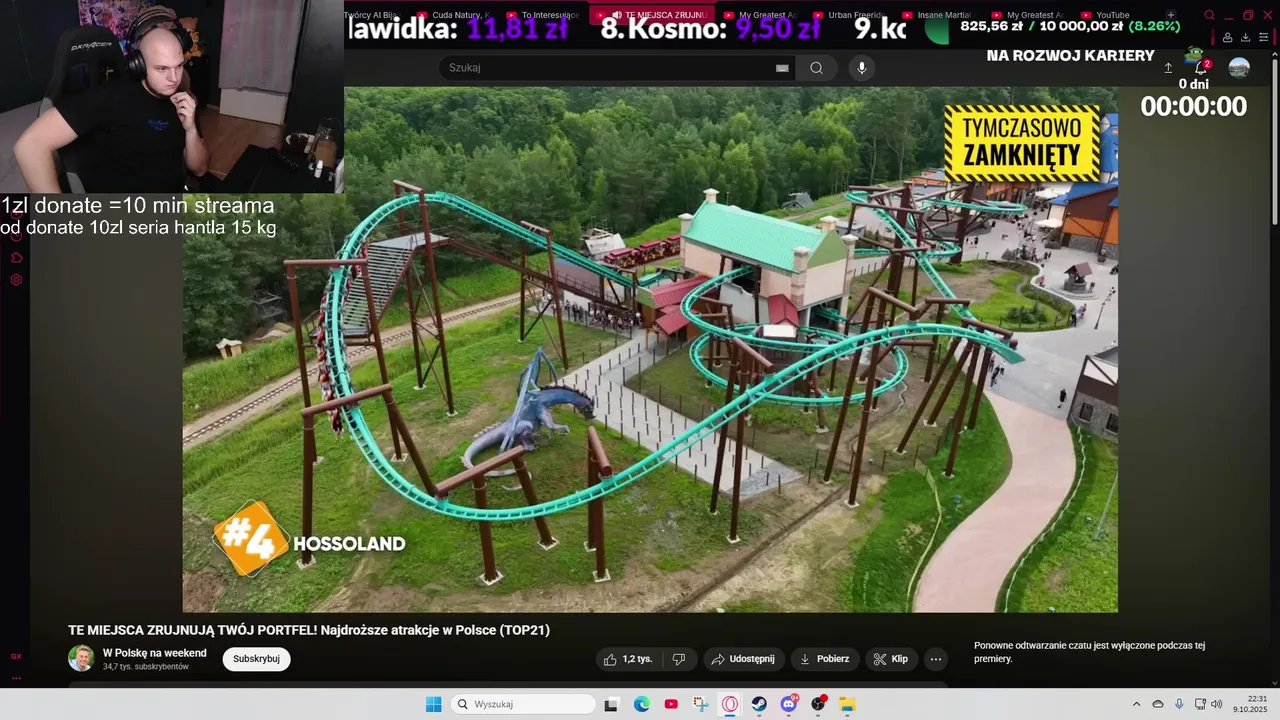This screenshot has width=1280, height=720.
Task: Open YouTube notifications bell
Action: point(1201,68)
